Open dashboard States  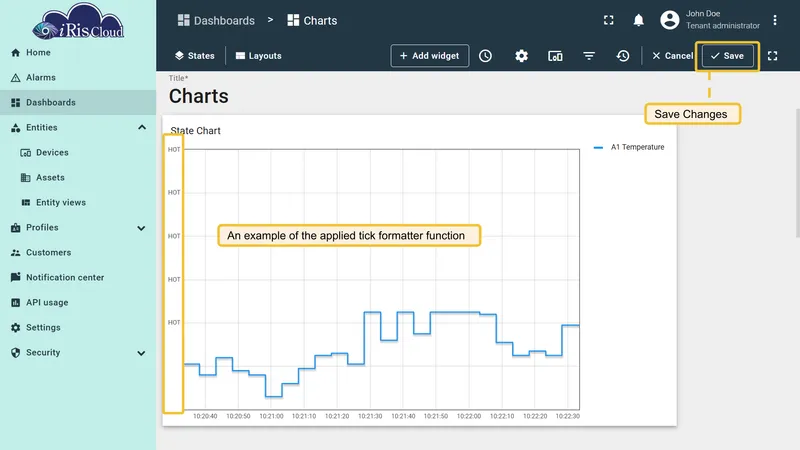(195, 56)
